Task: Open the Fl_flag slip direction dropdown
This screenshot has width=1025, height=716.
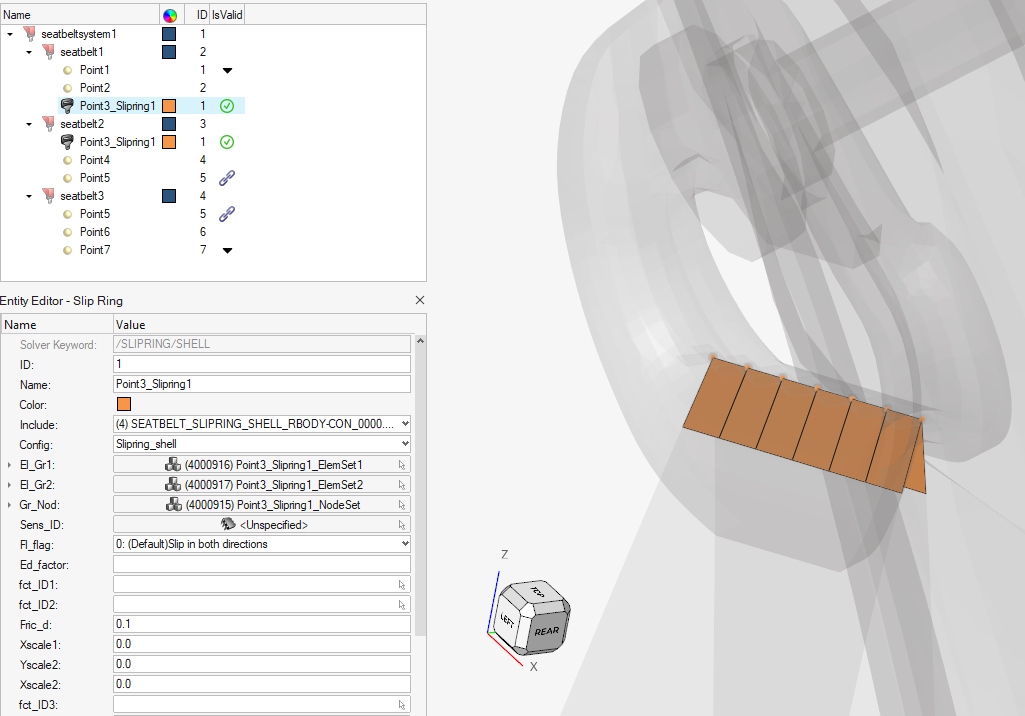Action: (404, 544)
